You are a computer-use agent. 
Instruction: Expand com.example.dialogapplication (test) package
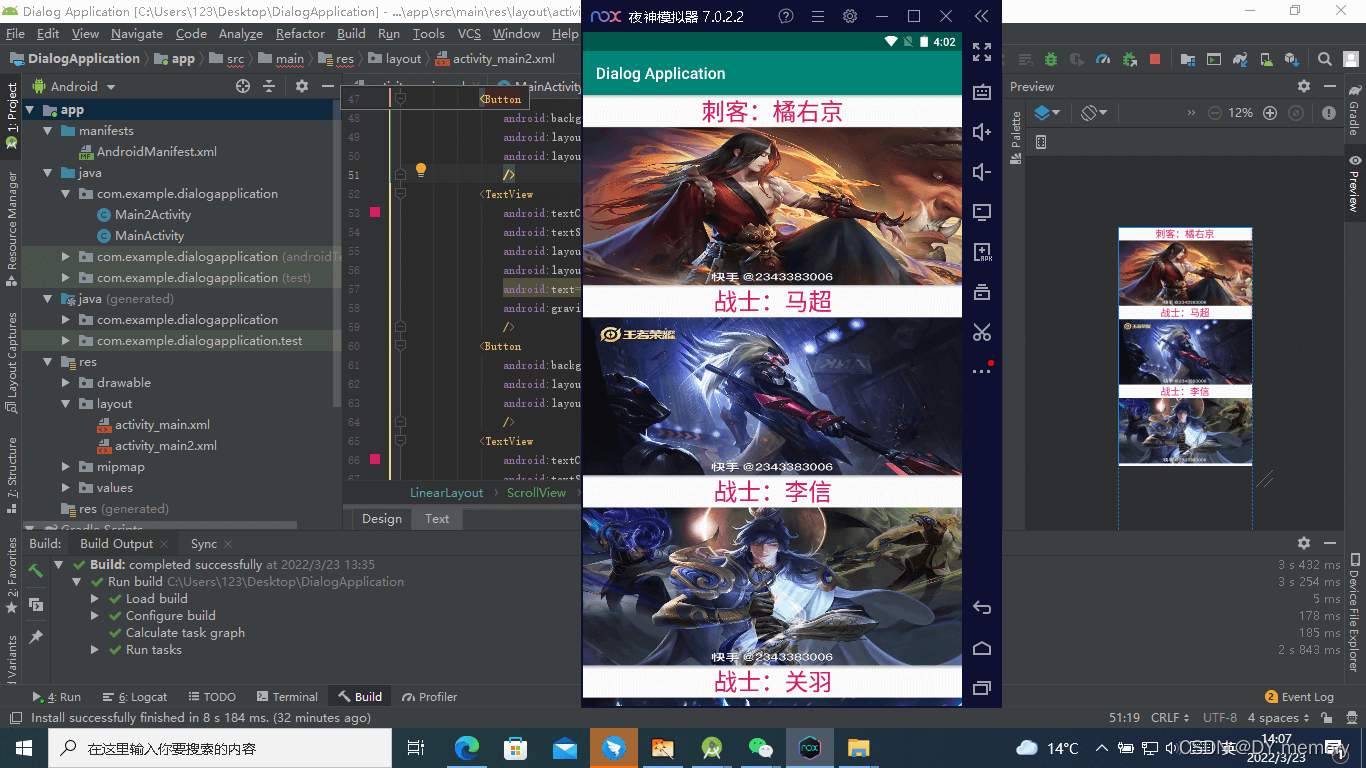point(66,278)
